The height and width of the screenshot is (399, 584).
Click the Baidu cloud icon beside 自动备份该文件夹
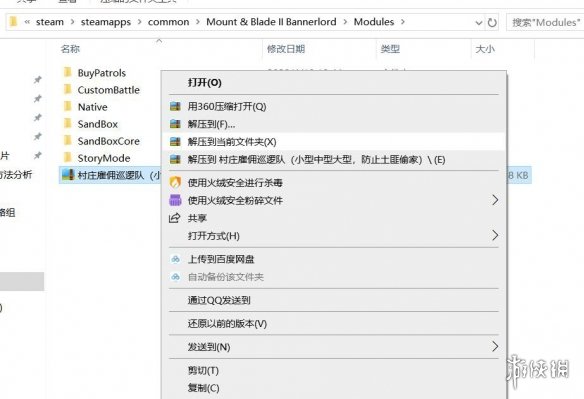pyautogui.click(x=175, y=277)
